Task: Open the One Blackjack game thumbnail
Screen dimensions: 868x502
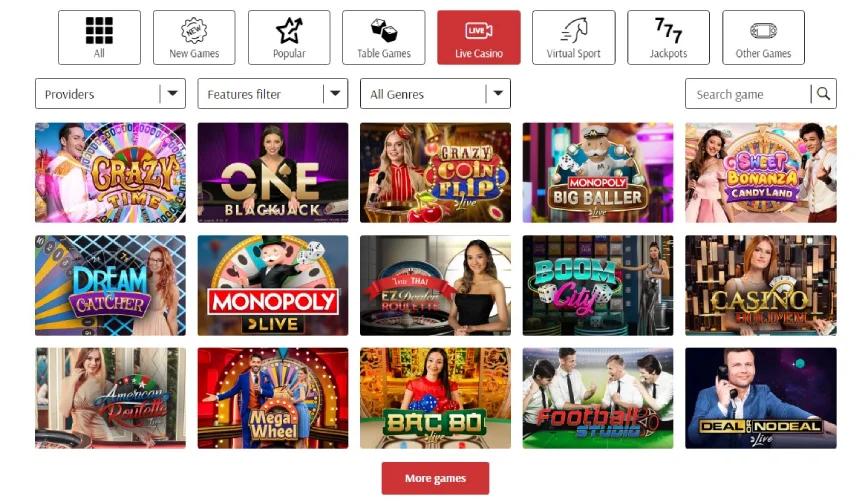Action: tap(273, 173)
